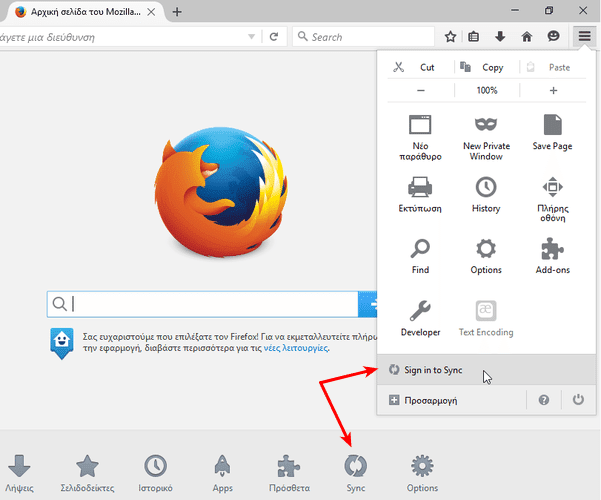Click Find magnifier in menu panel
The width and height of the screenshot is (601, 500).
point(420,256)
